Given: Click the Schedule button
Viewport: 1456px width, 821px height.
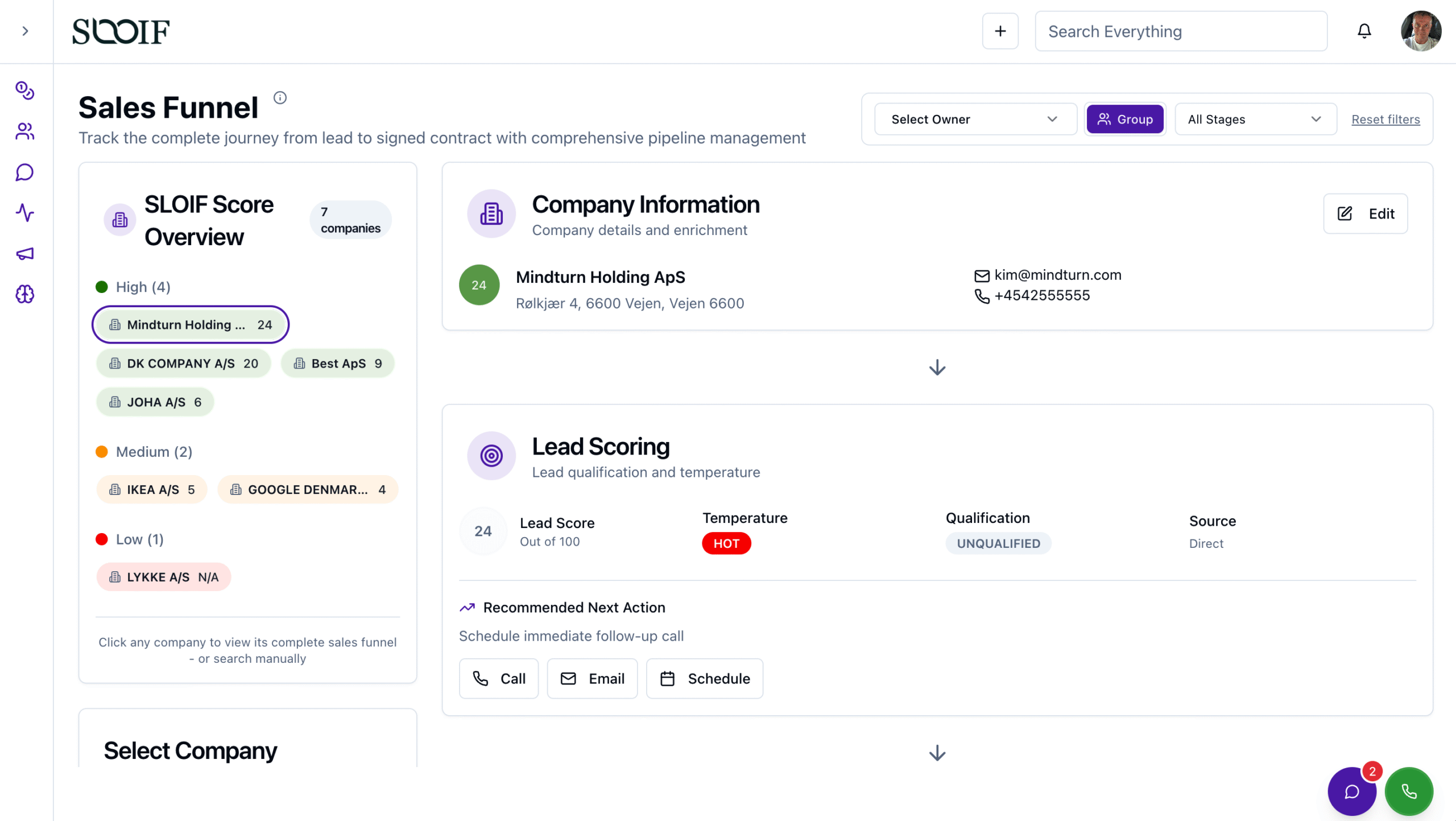Looking at the screenshot, I should [x=704, y=679].
